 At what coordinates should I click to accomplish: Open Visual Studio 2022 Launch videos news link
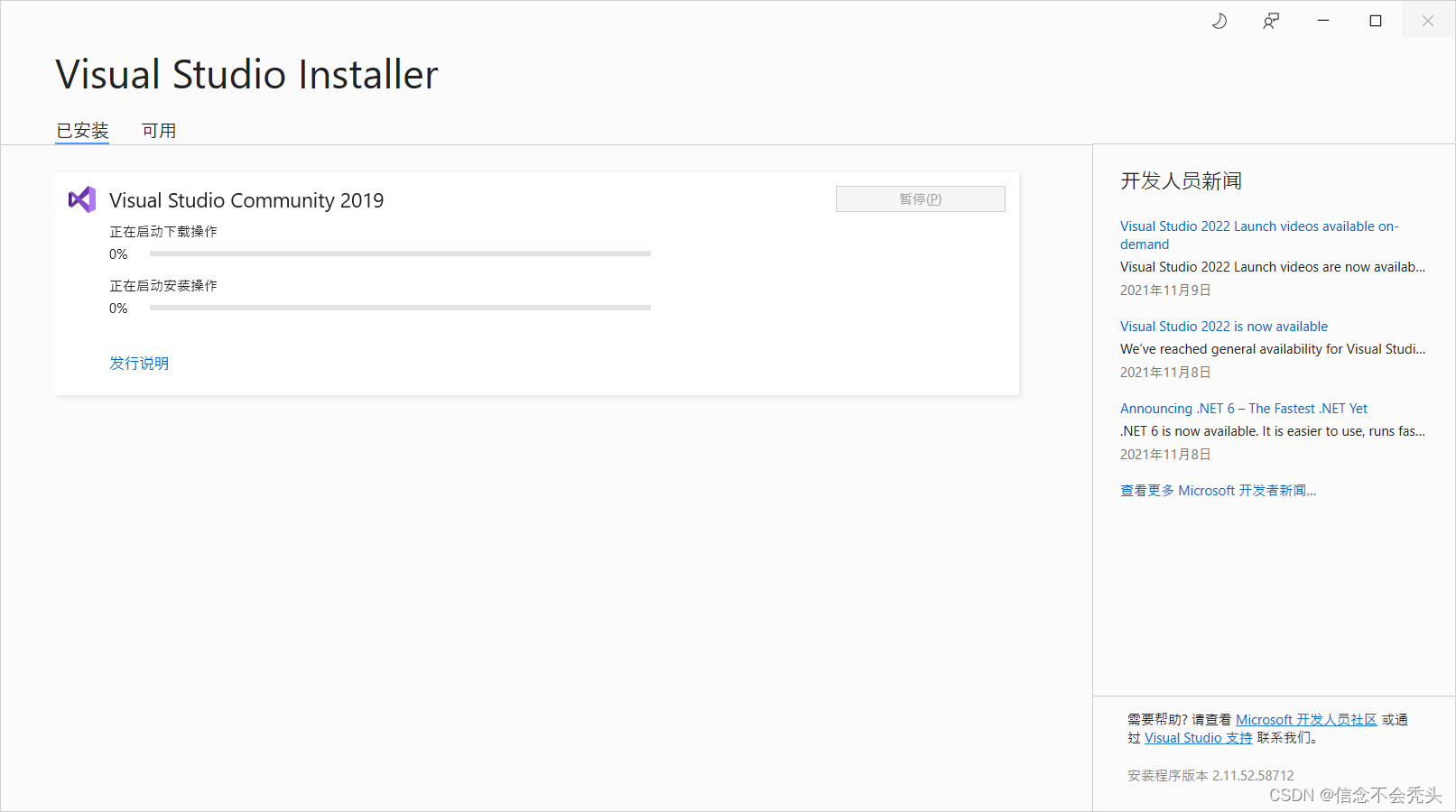(1259, 235)
